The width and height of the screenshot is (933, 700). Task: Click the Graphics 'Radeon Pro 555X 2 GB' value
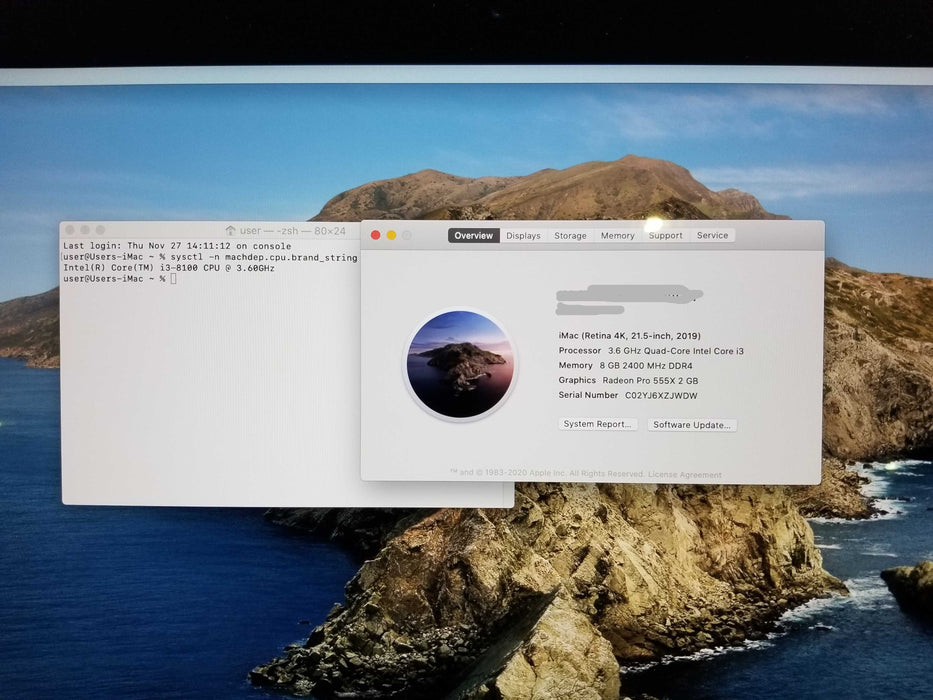(650, 381)
